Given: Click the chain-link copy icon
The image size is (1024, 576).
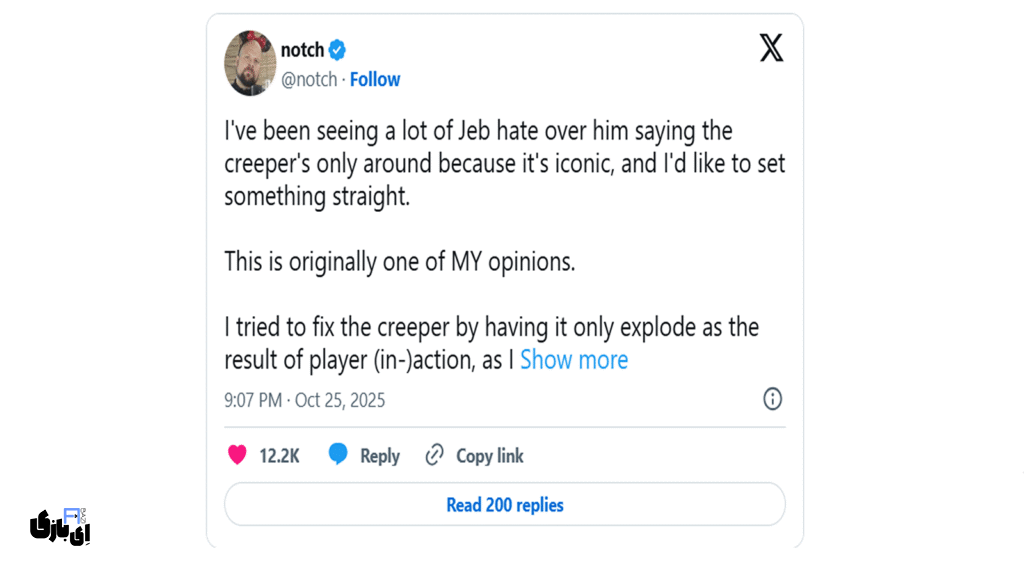Looking at the screenshot, I should coord(434,455).
